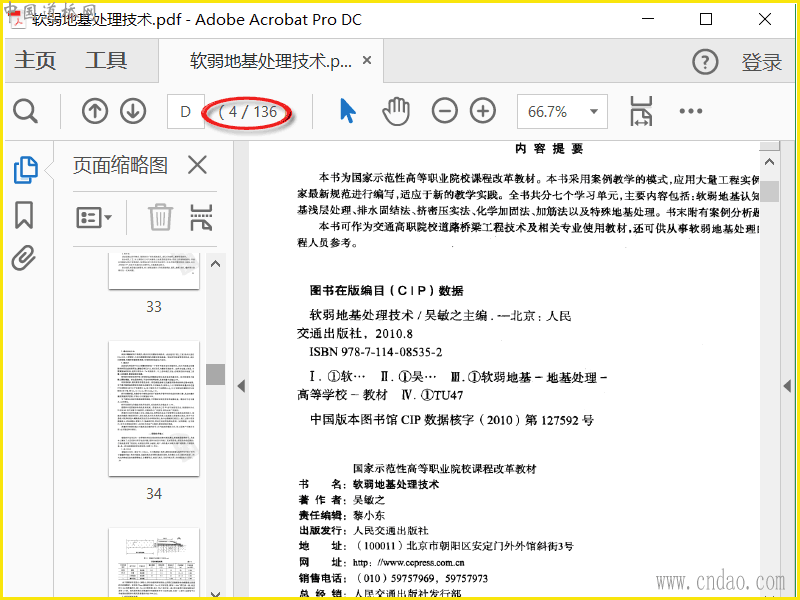Click the 销售电话 phone number line
This screenshot has width=800, height=600.
pos(393,578)
